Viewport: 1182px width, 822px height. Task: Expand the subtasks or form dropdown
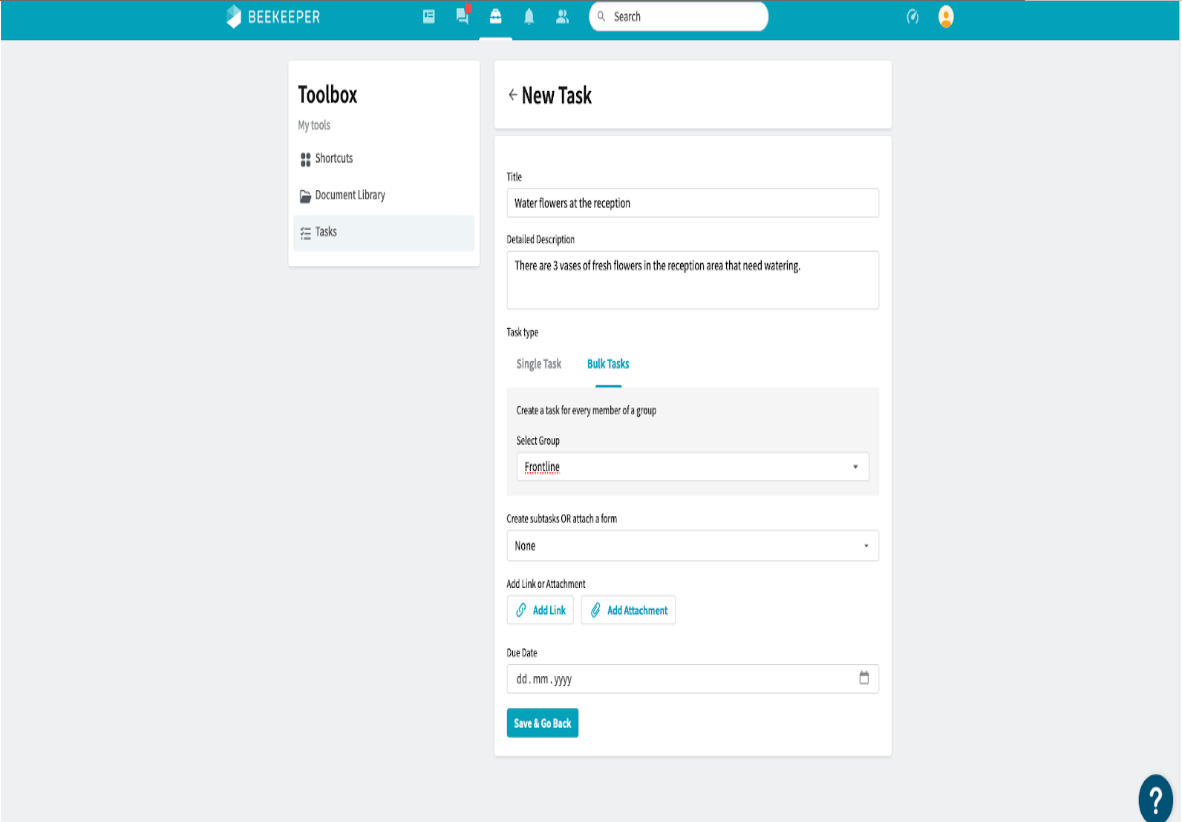point(692,545)
